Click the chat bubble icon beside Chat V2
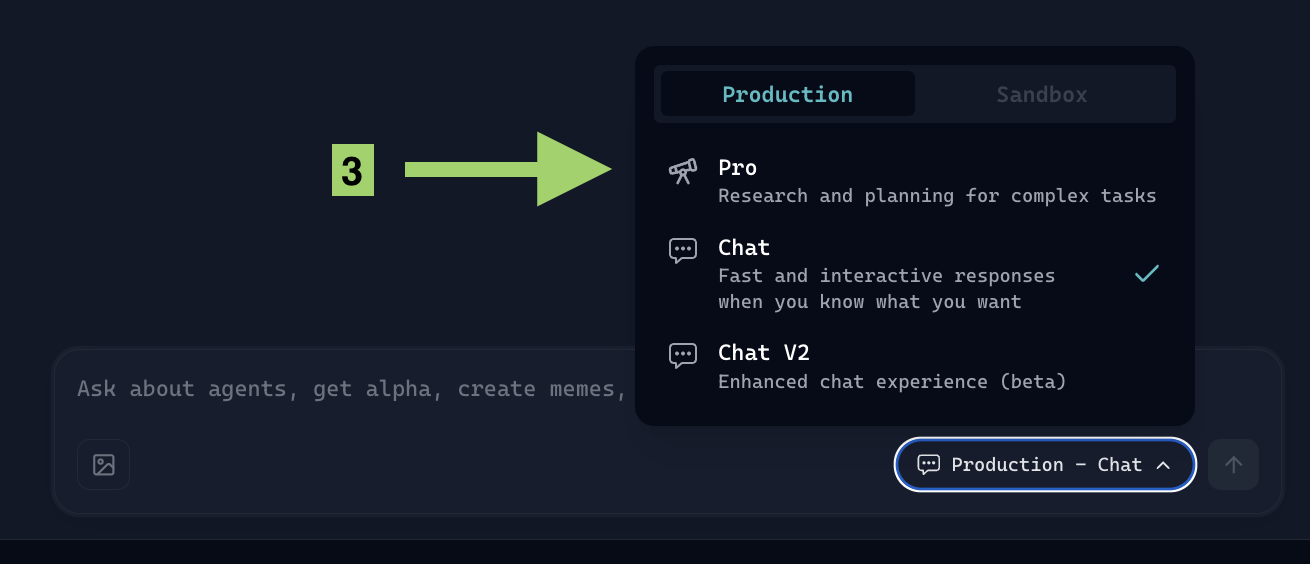 [x=682, y=355]
